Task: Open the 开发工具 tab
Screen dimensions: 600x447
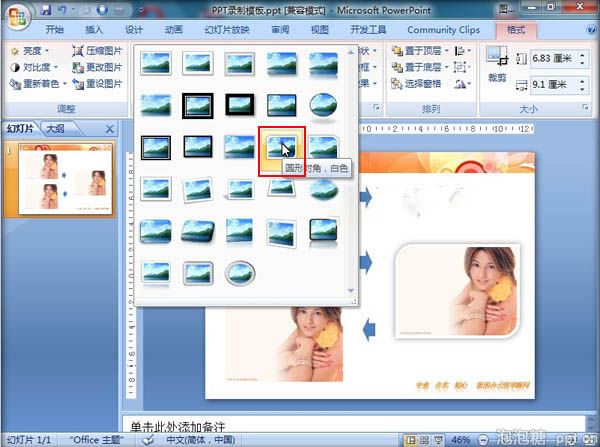Action: [368, 30]
